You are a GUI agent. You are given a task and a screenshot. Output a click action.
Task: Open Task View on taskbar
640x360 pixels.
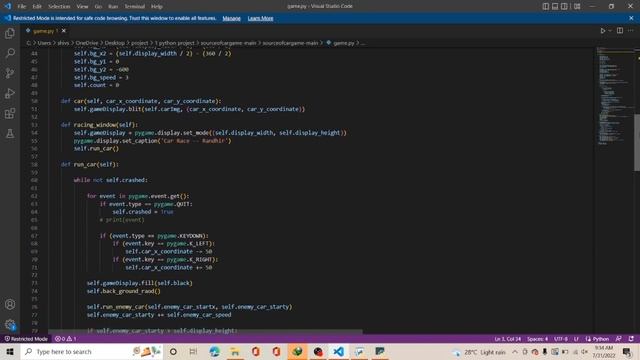(x=193, y=351)
